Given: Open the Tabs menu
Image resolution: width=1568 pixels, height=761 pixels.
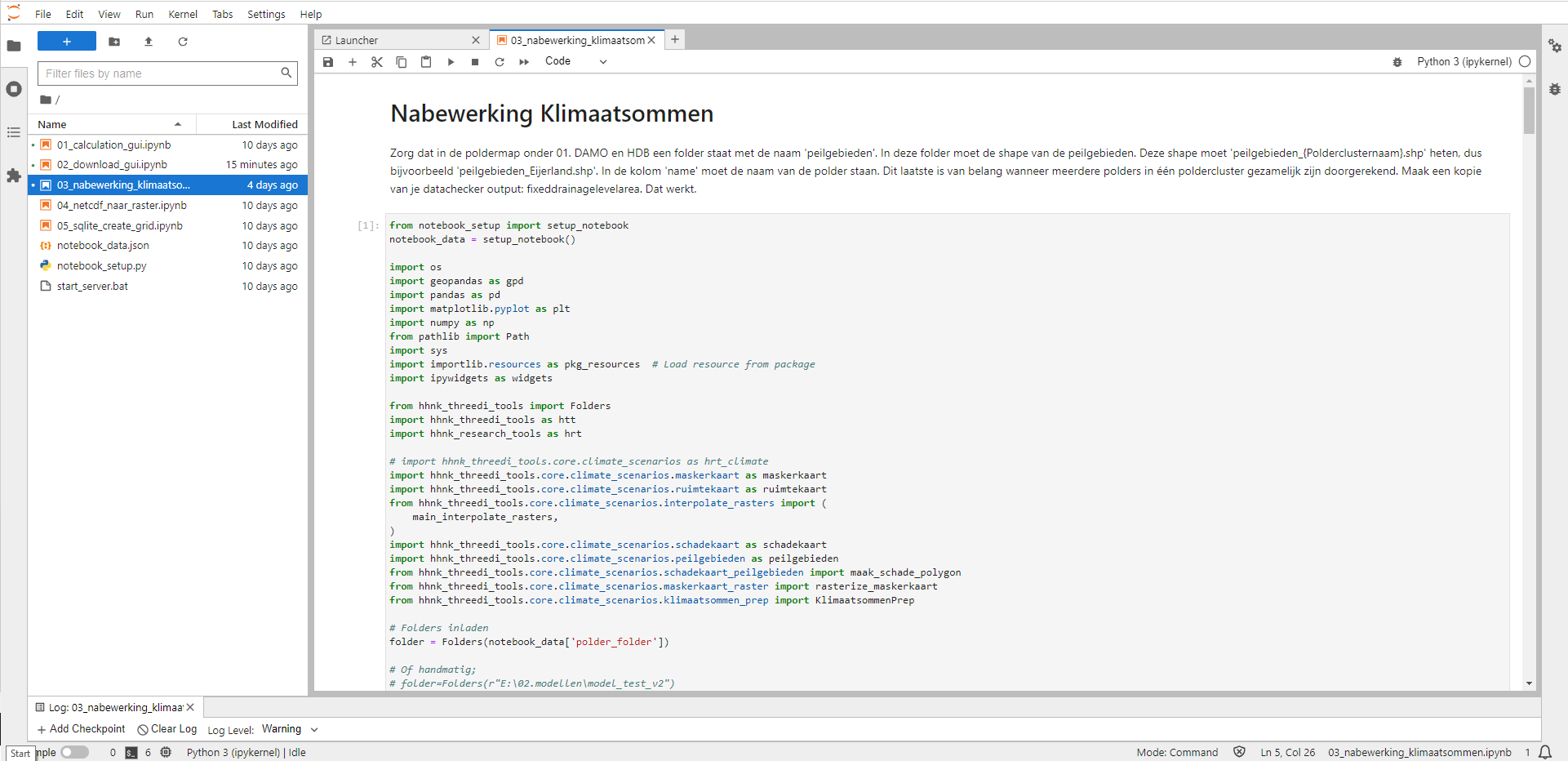Looking at the screenshot, I should [x=223, y=14].
